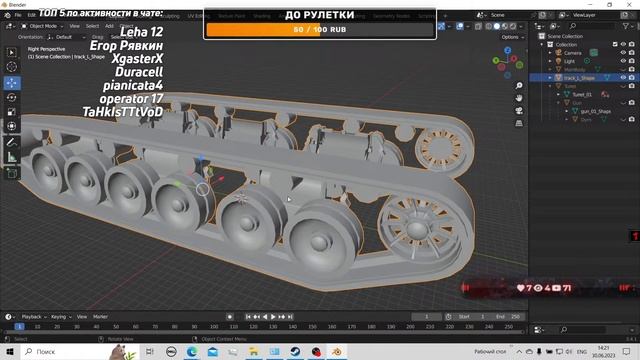Open the Object Mode dropdown
This screenshot has width=640, height=360.
pos(42,26)
